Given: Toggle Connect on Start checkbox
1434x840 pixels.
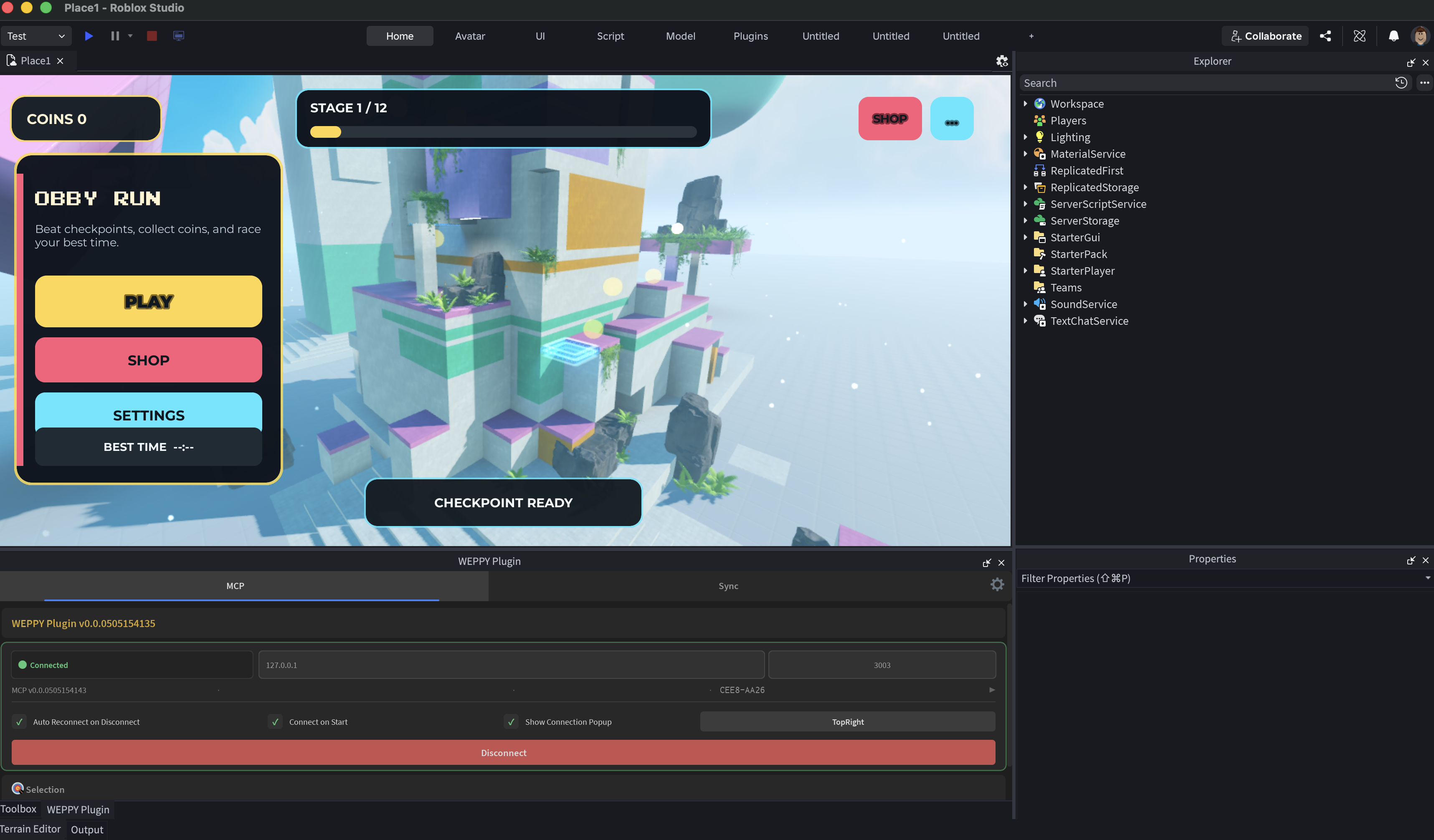Looking at the screenshot, I should (276, 721).
